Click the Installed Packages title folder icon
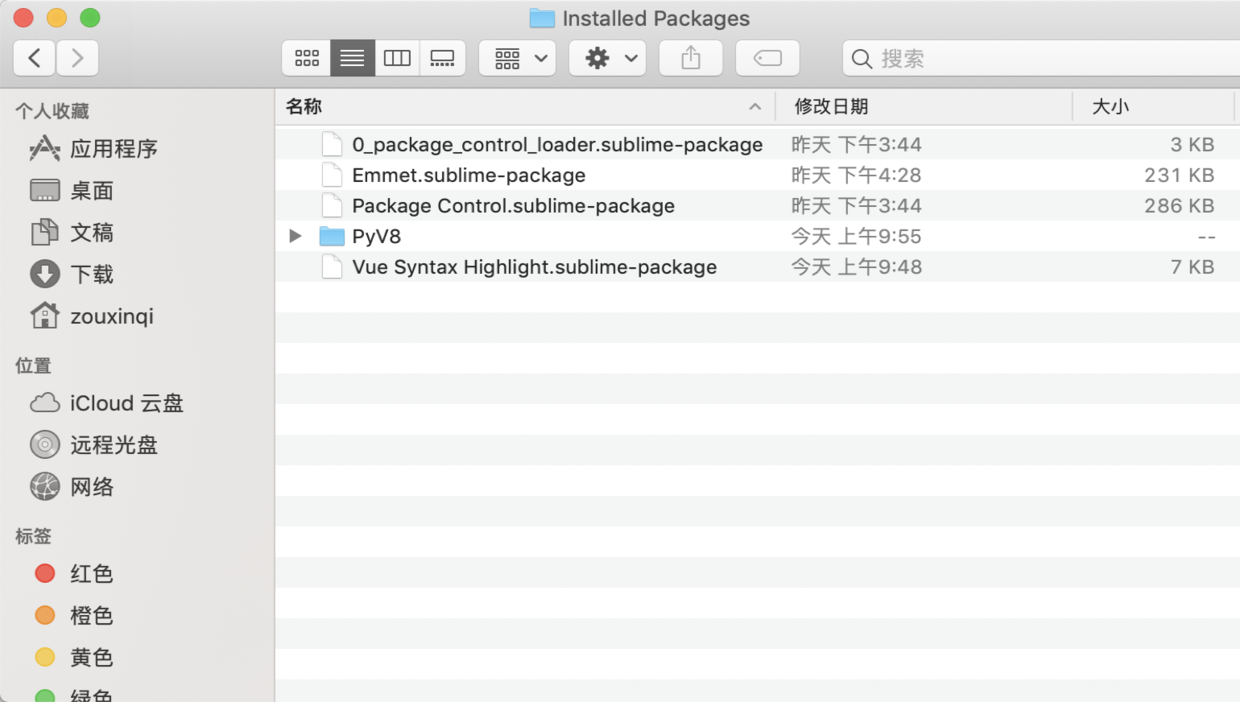Image resolution: width=1240 pixels, height=702 pixels. (x=542, y=18)
